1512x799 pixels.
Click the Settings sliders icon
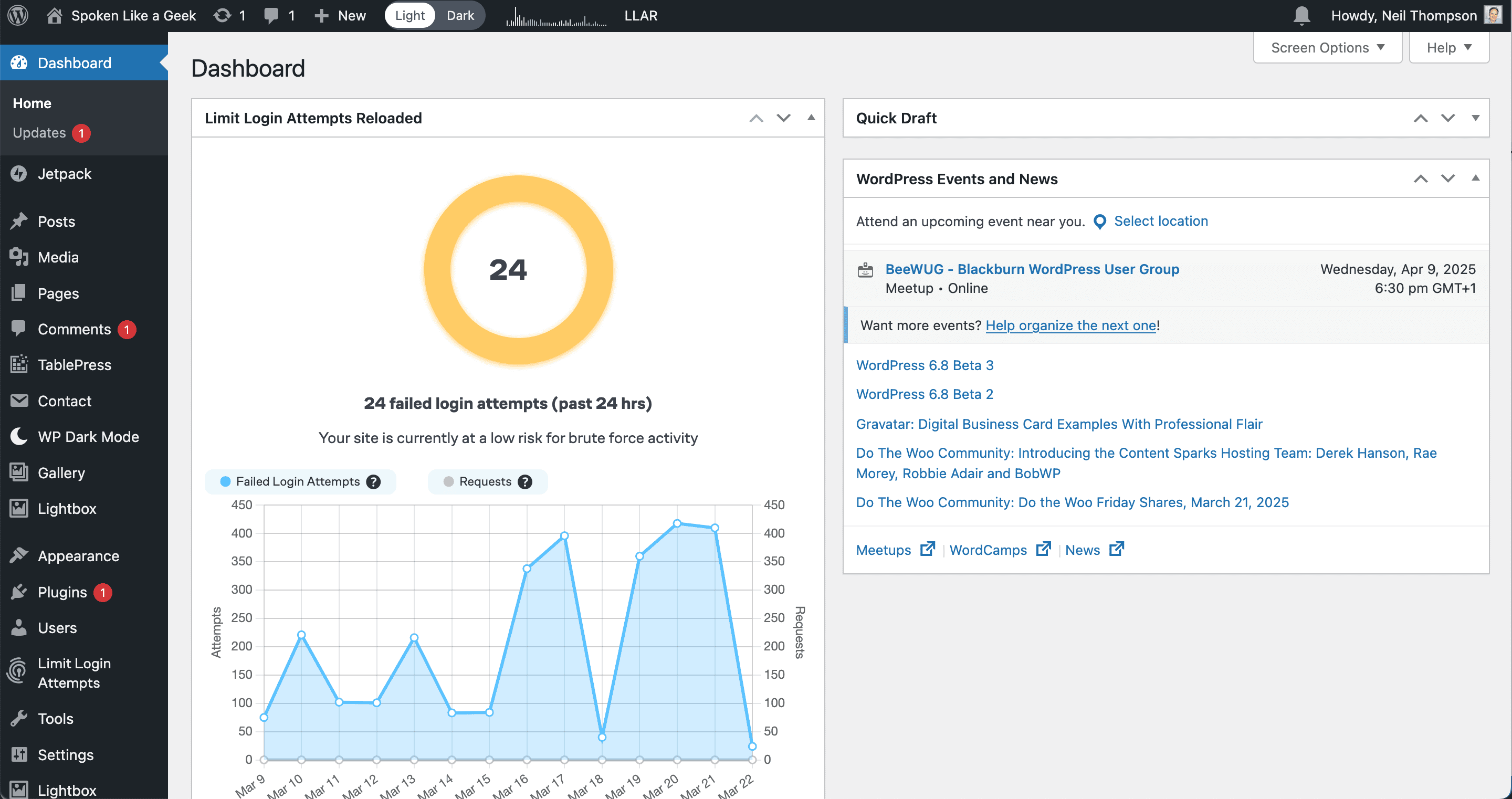pyautogui.click(x=19, y=754)
